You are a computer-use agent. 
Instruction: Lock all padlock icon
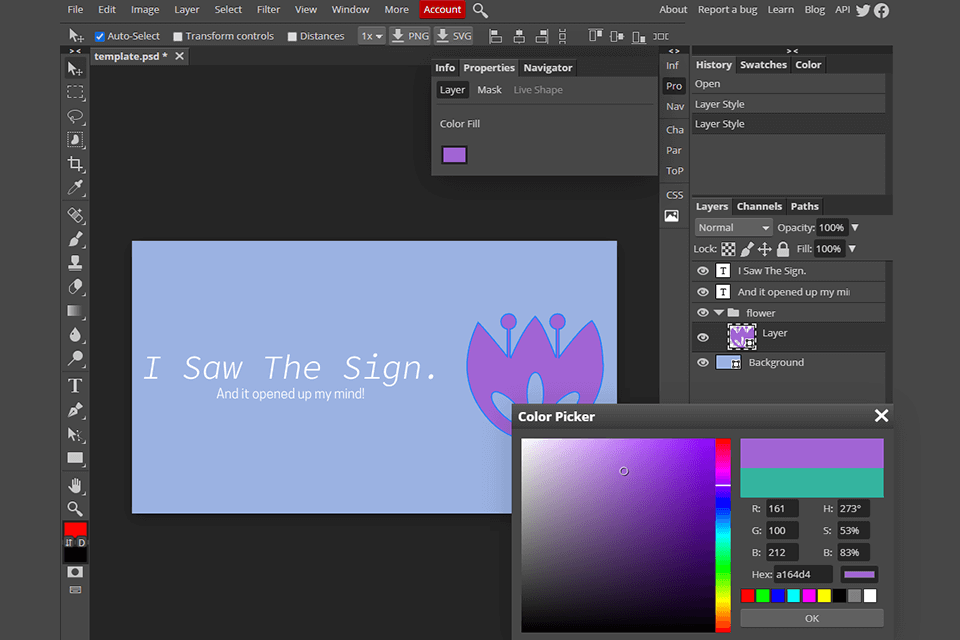coord(783,249)
